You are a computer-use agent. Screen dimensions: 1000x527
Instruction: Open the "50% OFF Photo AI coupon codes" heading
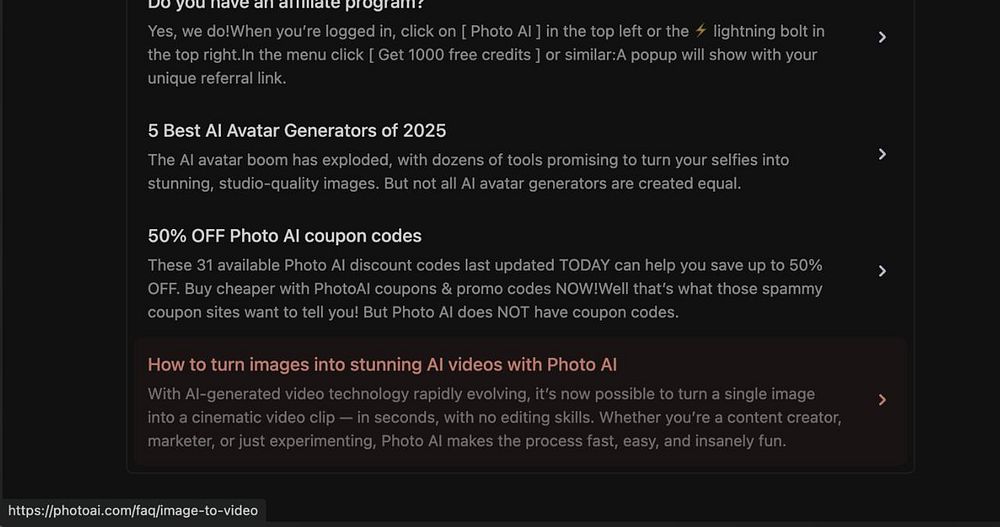pyautogui.click(x=285, y=236)
